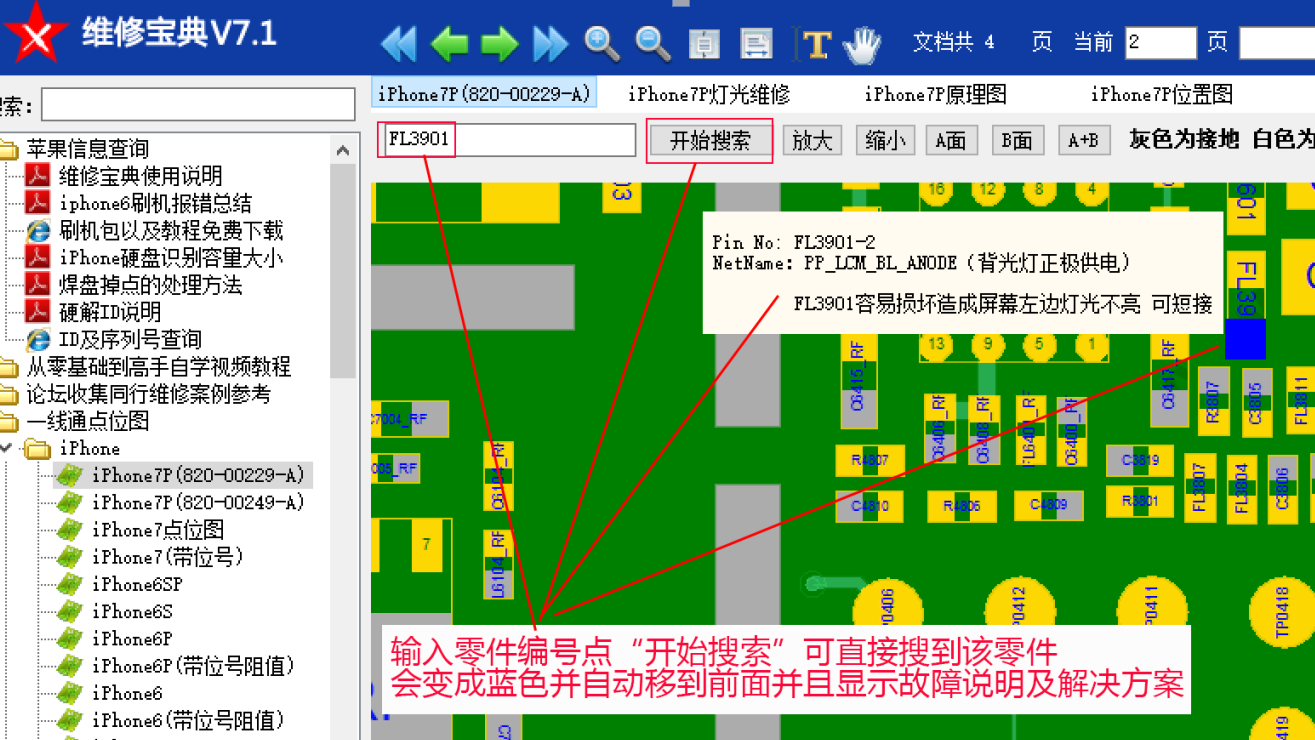Click the FL3901 component search field

[507, 140]
